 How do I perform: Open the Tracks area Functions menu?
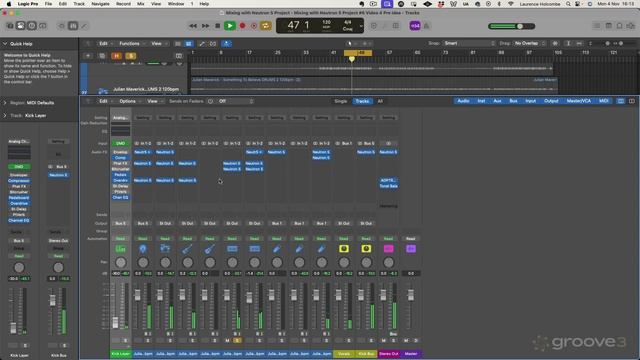(131, 44)
